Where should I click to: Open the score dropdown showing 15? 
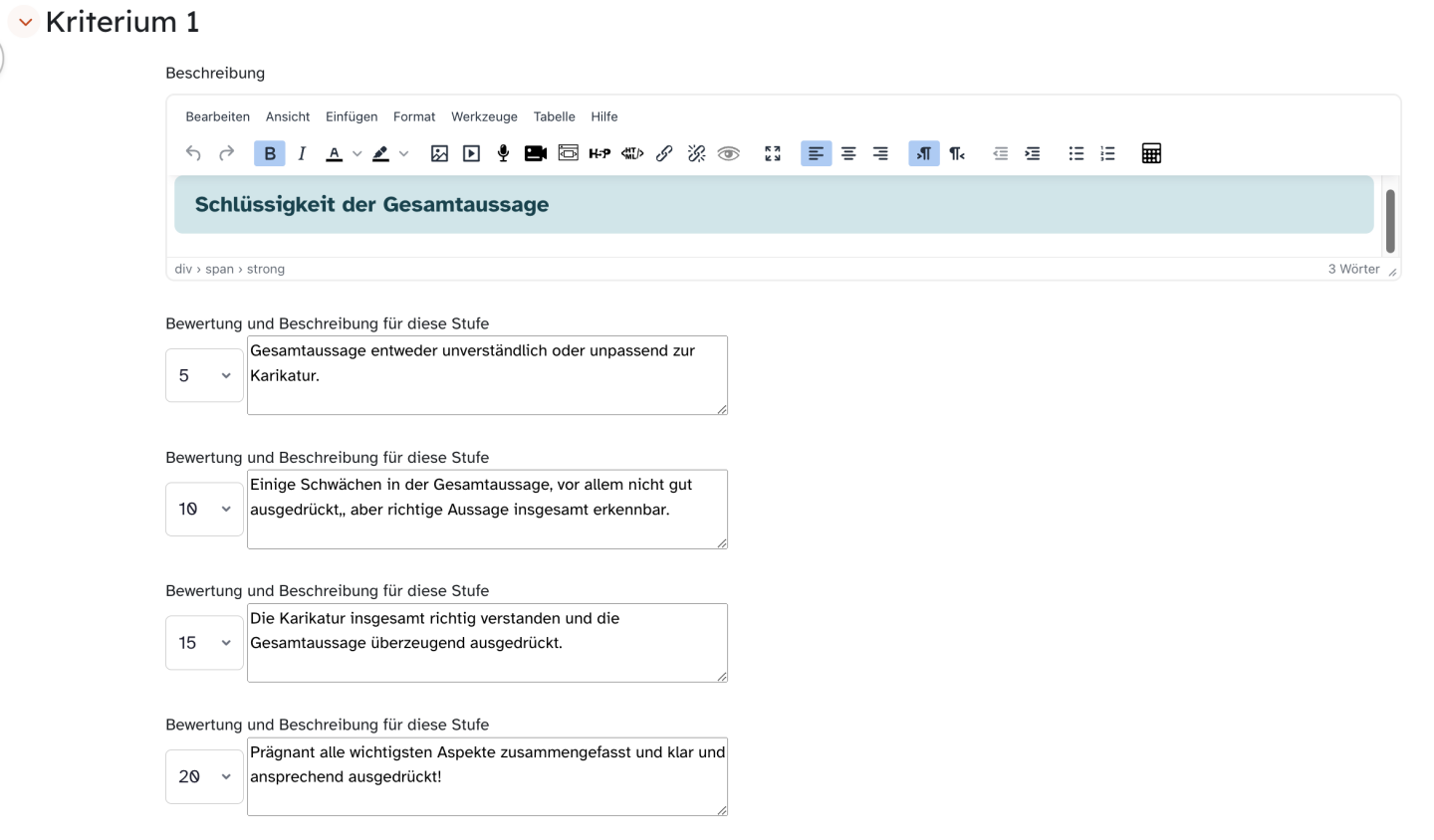204,643
